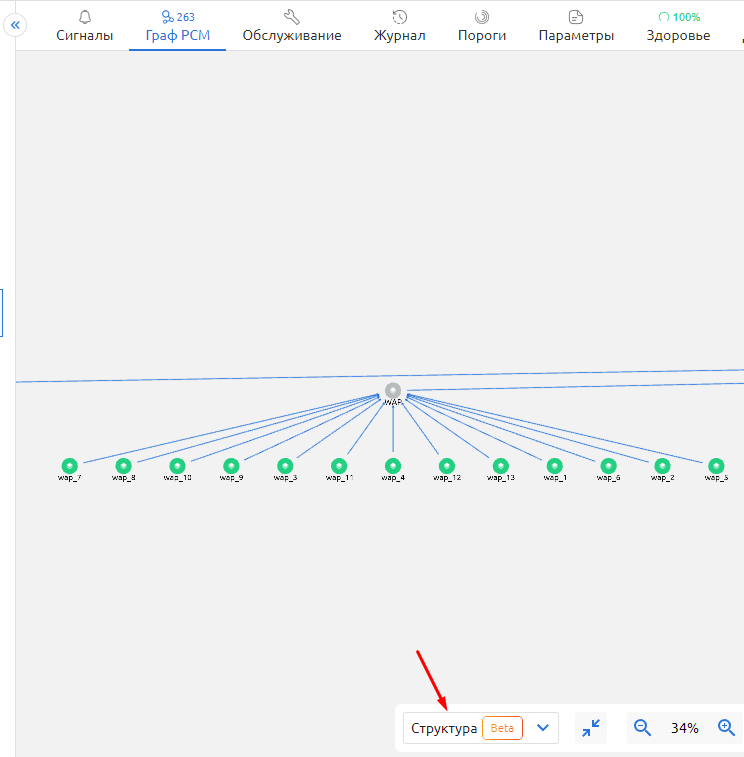
Task: Expand the chevron next to Beta badge
Action: (x=543, y=728)
